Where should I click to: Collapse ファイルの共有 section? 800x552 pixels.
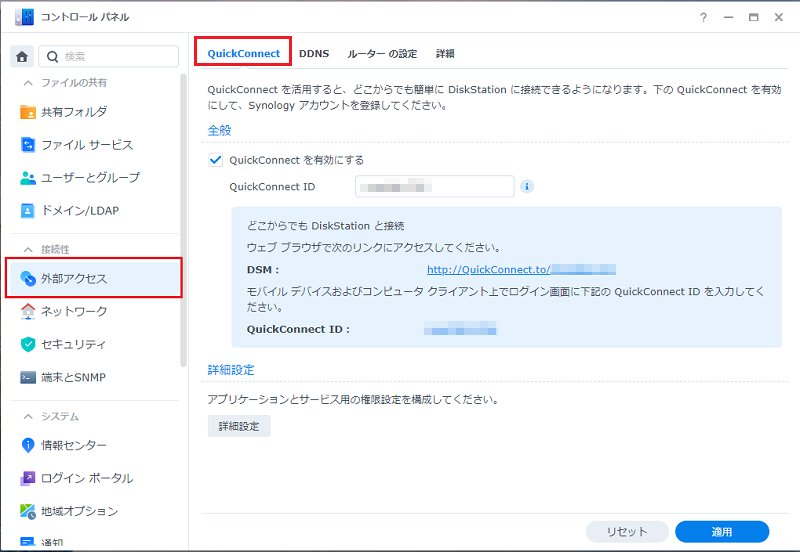tap(28, 83)
